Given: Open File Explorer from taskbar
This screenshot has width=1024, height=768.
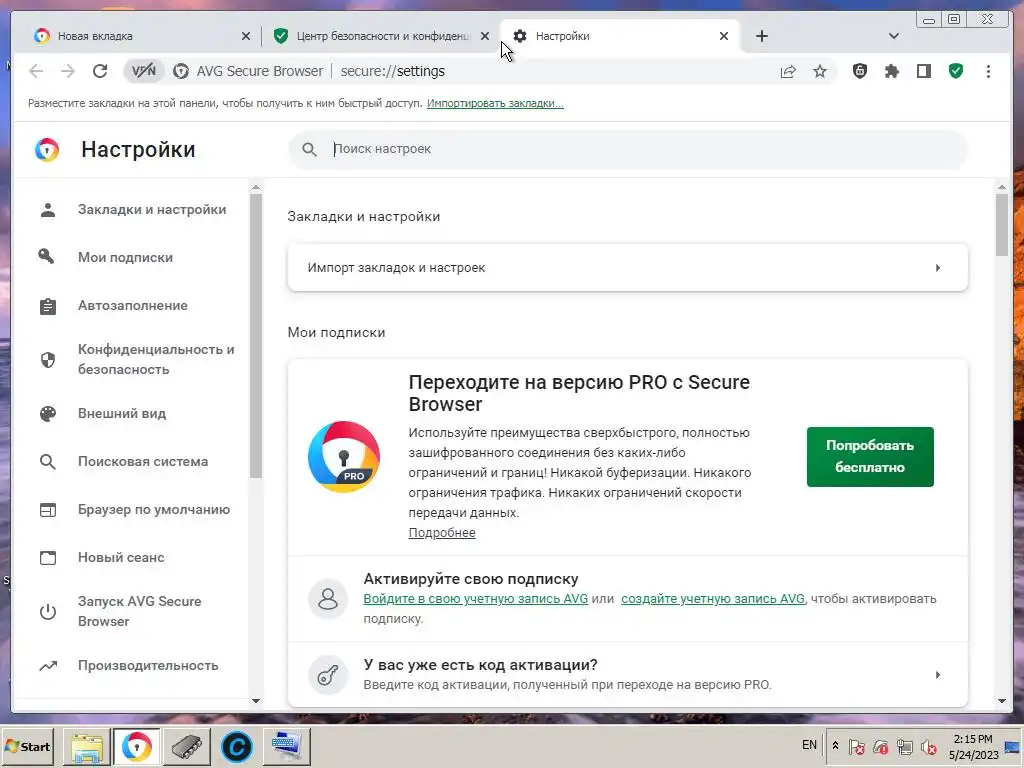Looking at the screenshot, I should coord(87,746).
